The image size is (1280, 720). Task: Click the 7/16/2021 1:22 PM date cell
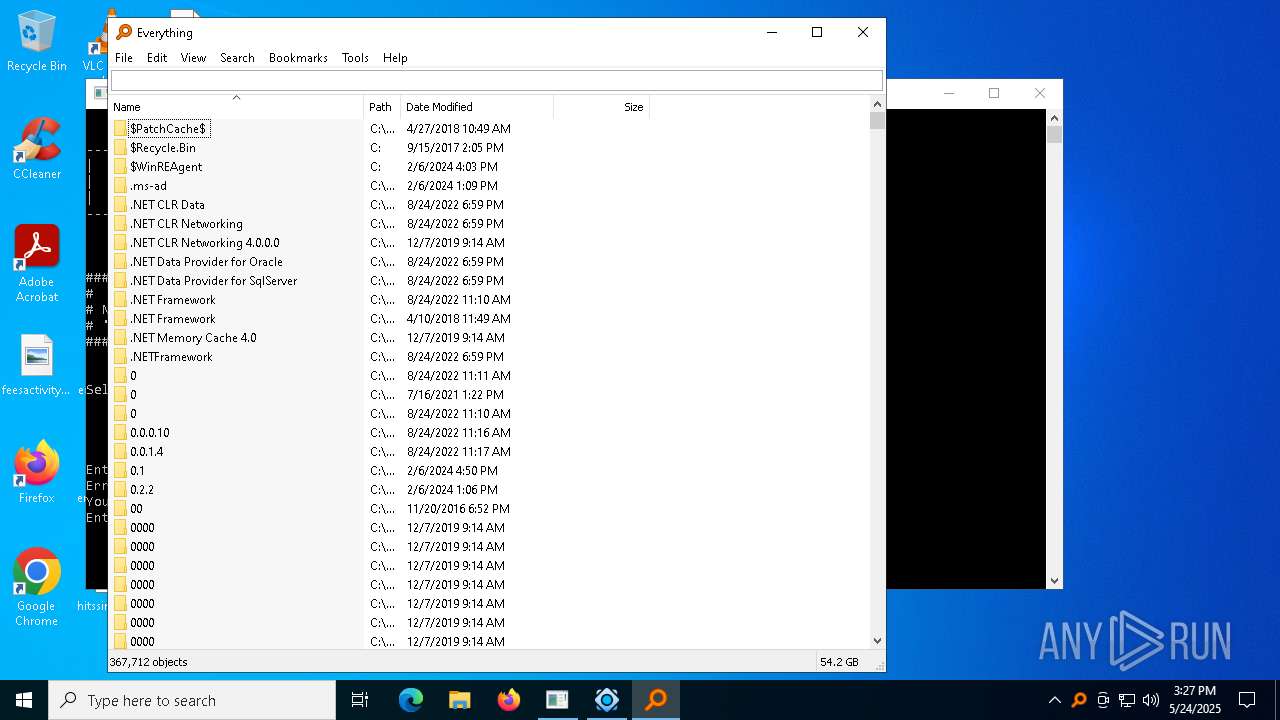click(455, 395)
